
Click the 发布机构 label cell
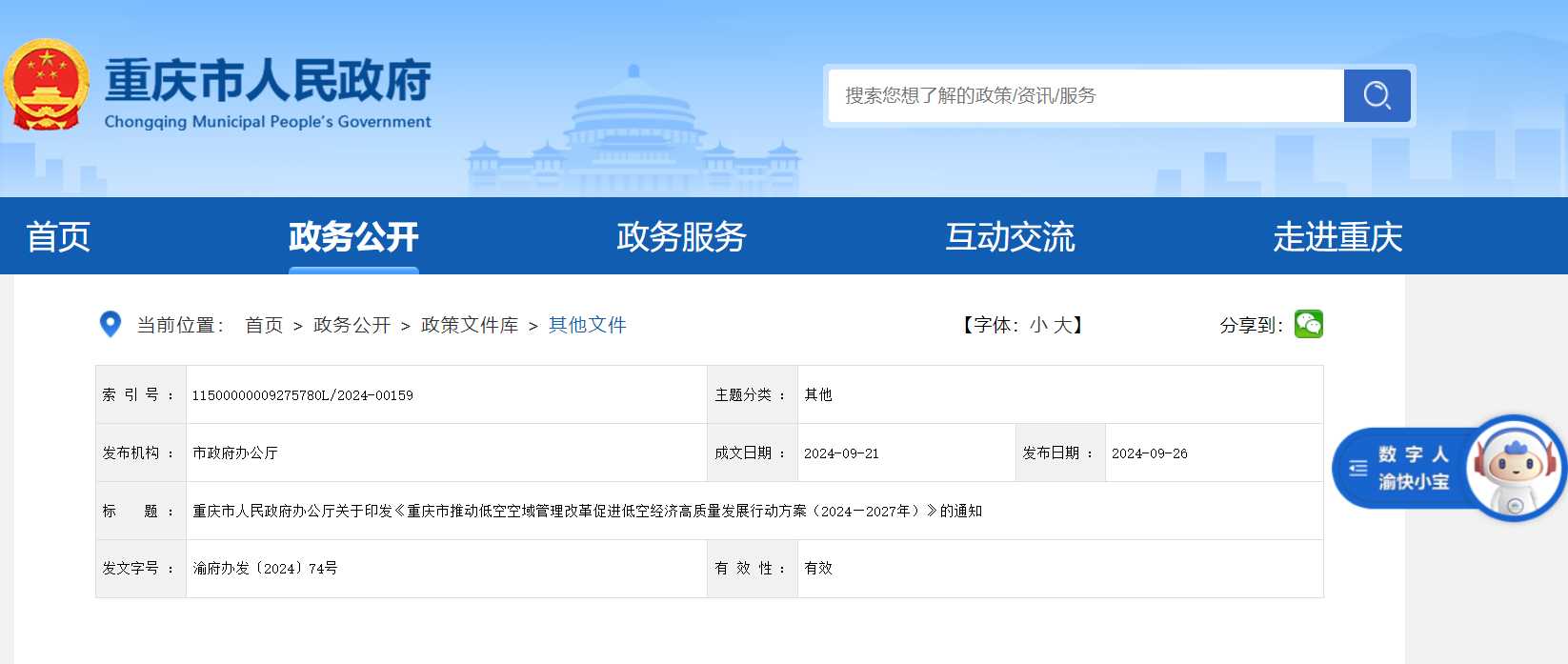[x=141, y=453]
